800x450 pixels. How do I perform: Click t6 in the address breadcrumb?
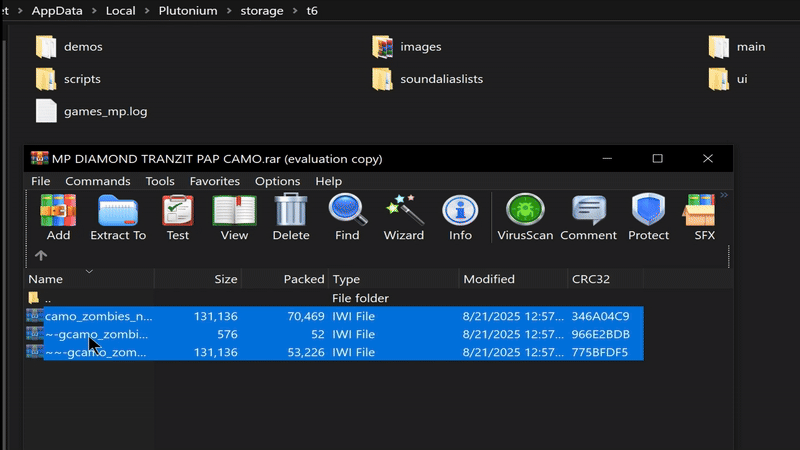[312, 11]
